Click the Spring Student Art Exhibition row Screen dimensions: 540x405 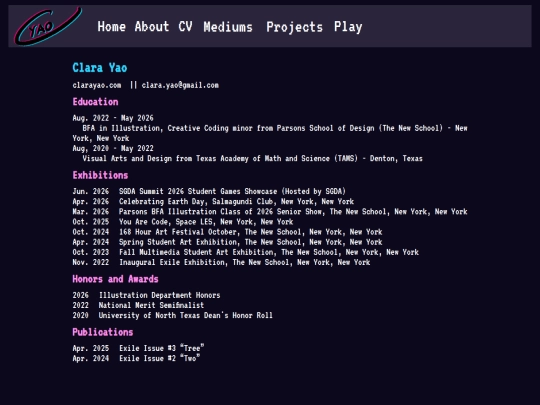pos(227,242)
